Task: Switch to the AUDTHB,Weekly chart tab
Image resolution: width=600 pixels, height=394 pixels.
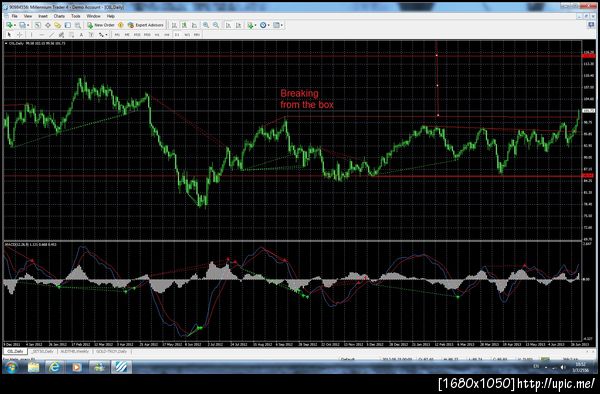Action: (x=75, y=351)
